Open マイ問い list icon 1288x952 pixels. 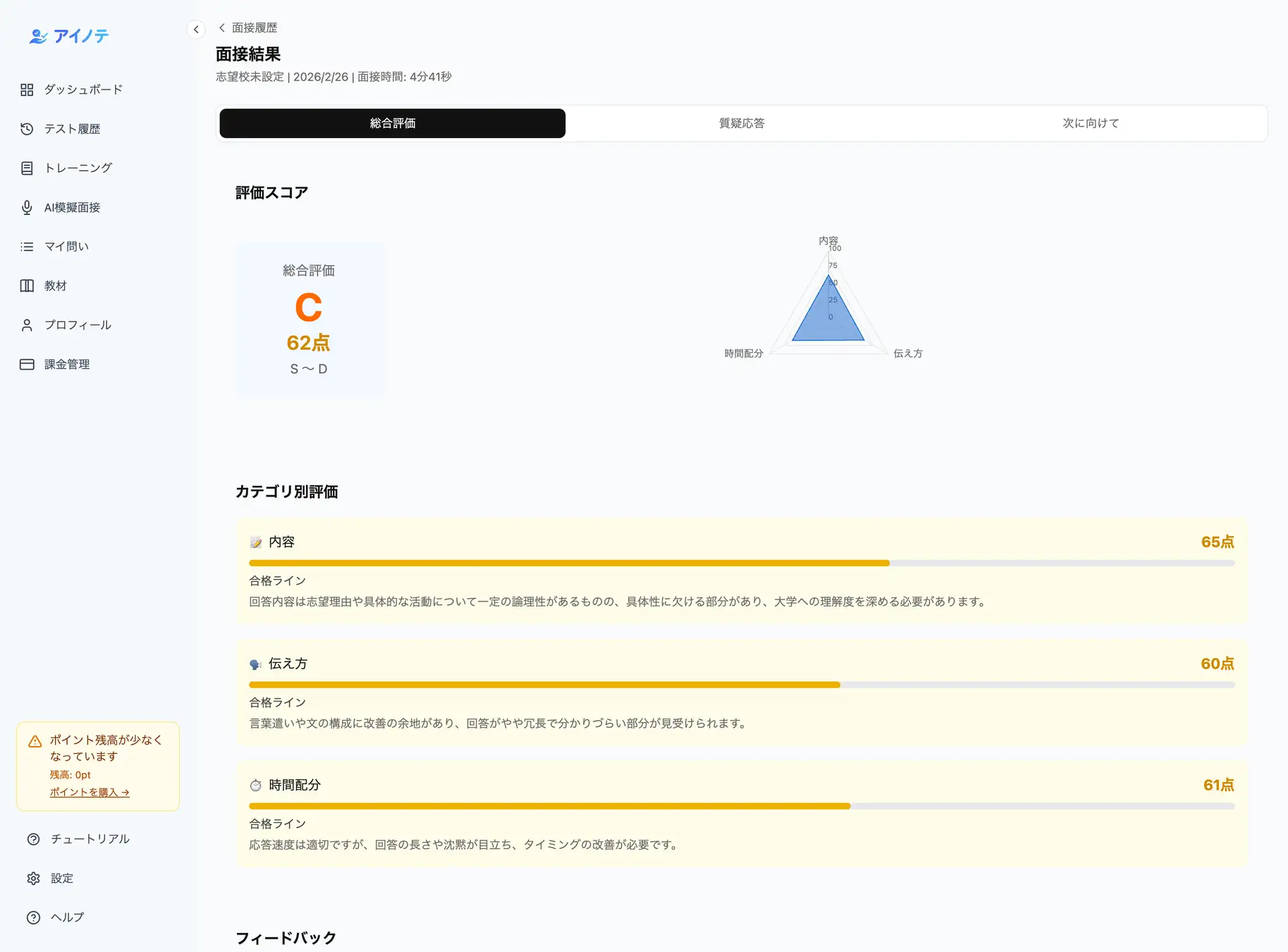[27, 246]
